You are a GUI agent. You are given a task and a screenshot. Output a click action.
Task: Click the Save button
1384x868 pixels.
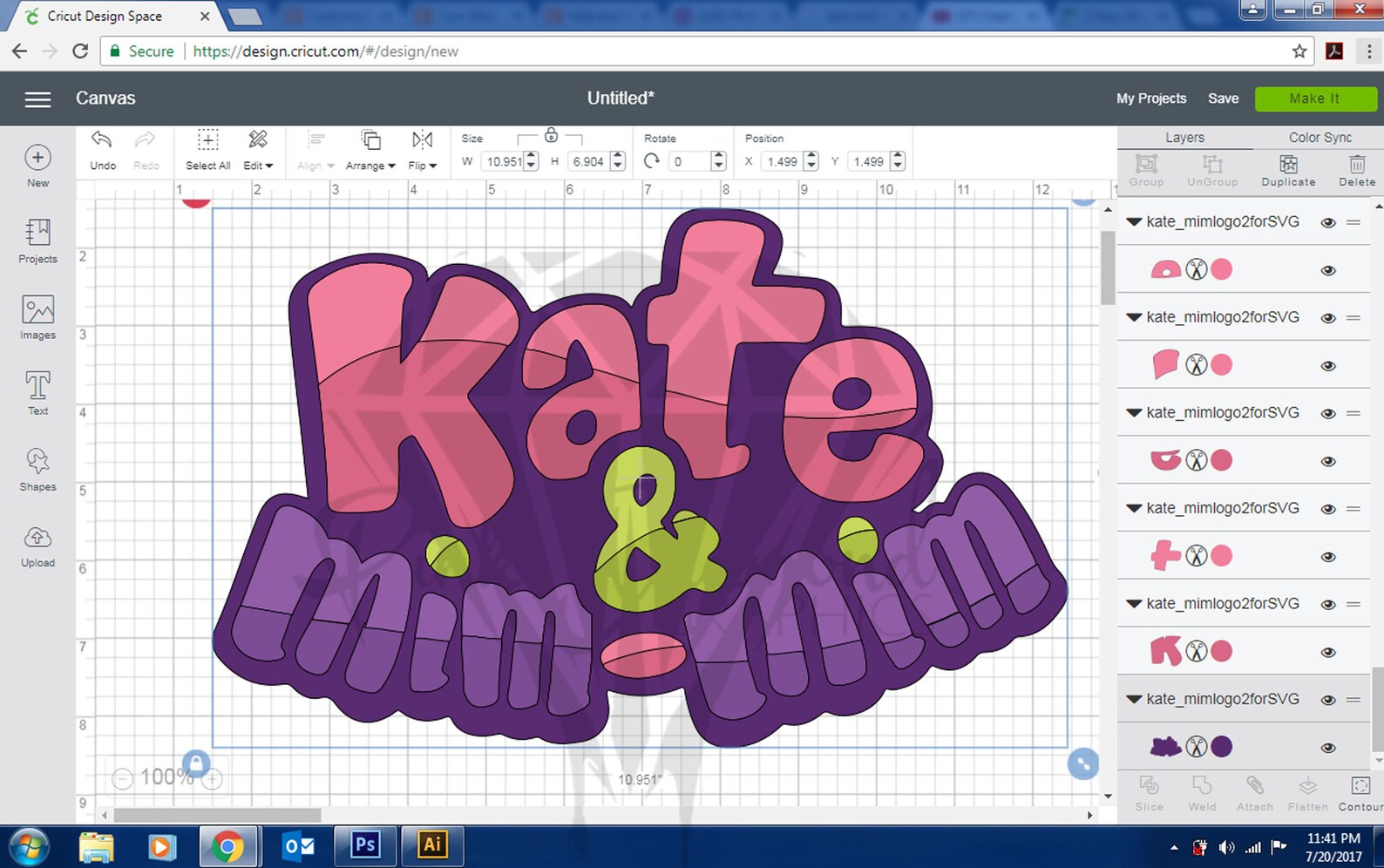[1223, 98]
